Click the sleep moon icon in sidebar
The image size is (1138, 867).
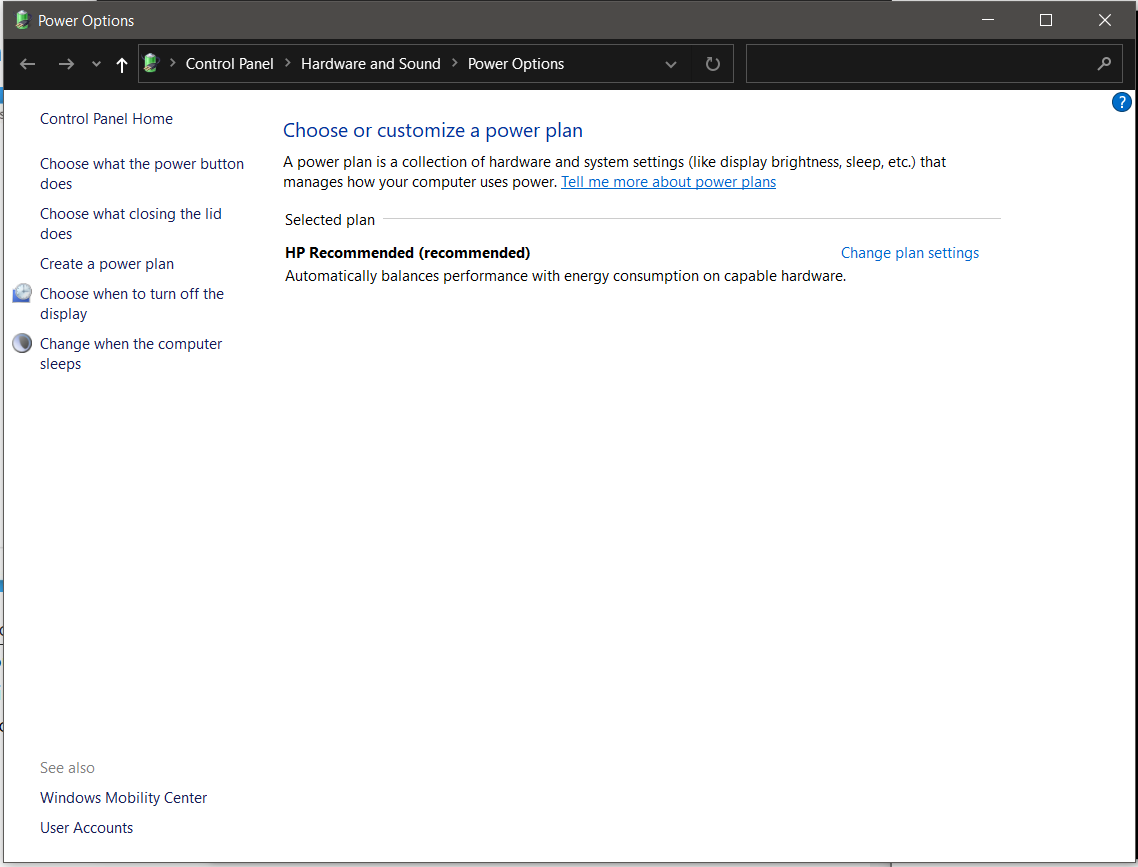click(22, 342)
